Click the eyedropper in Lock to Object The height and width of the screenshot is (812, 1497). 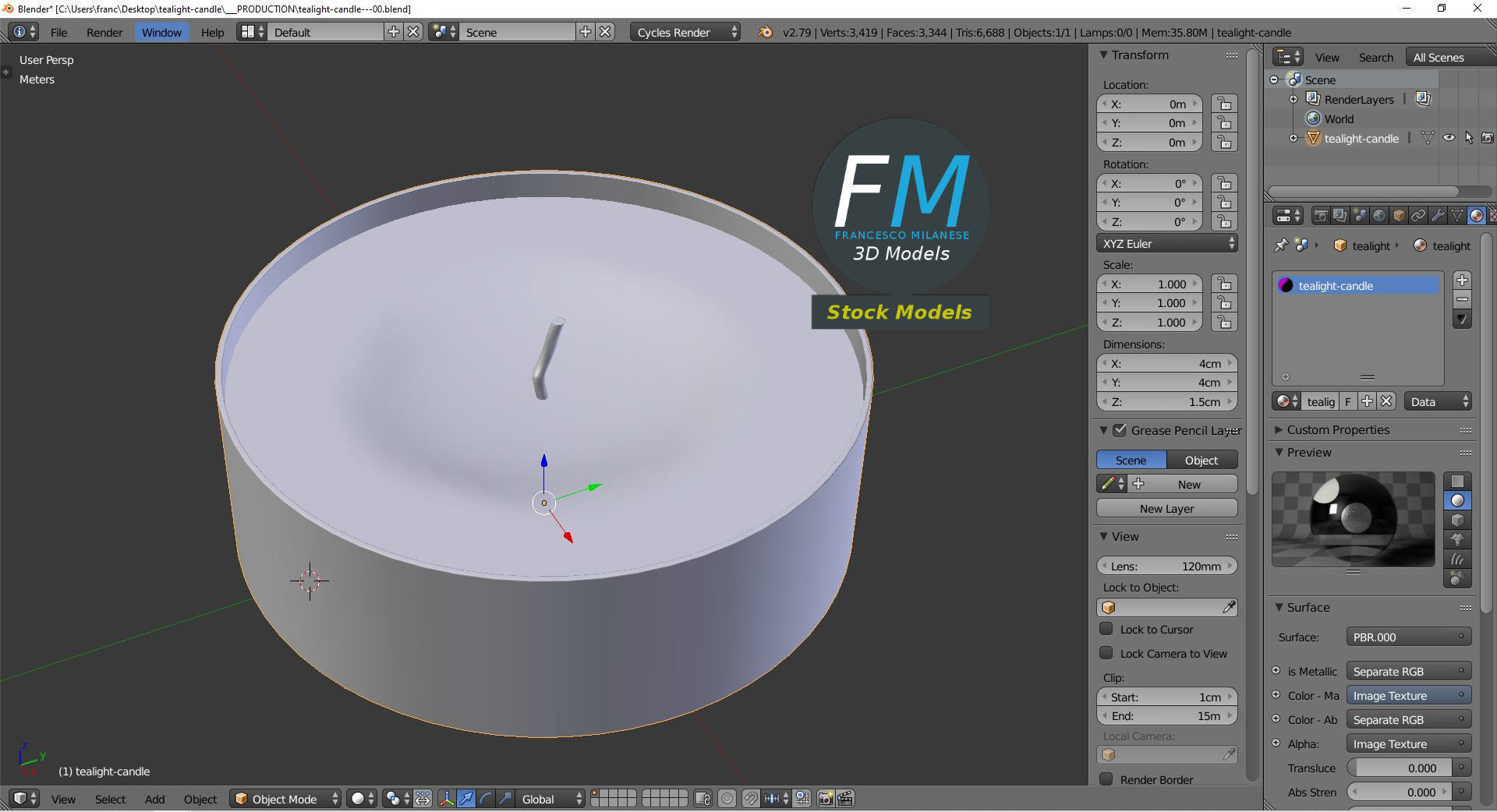pos(1228,607)
